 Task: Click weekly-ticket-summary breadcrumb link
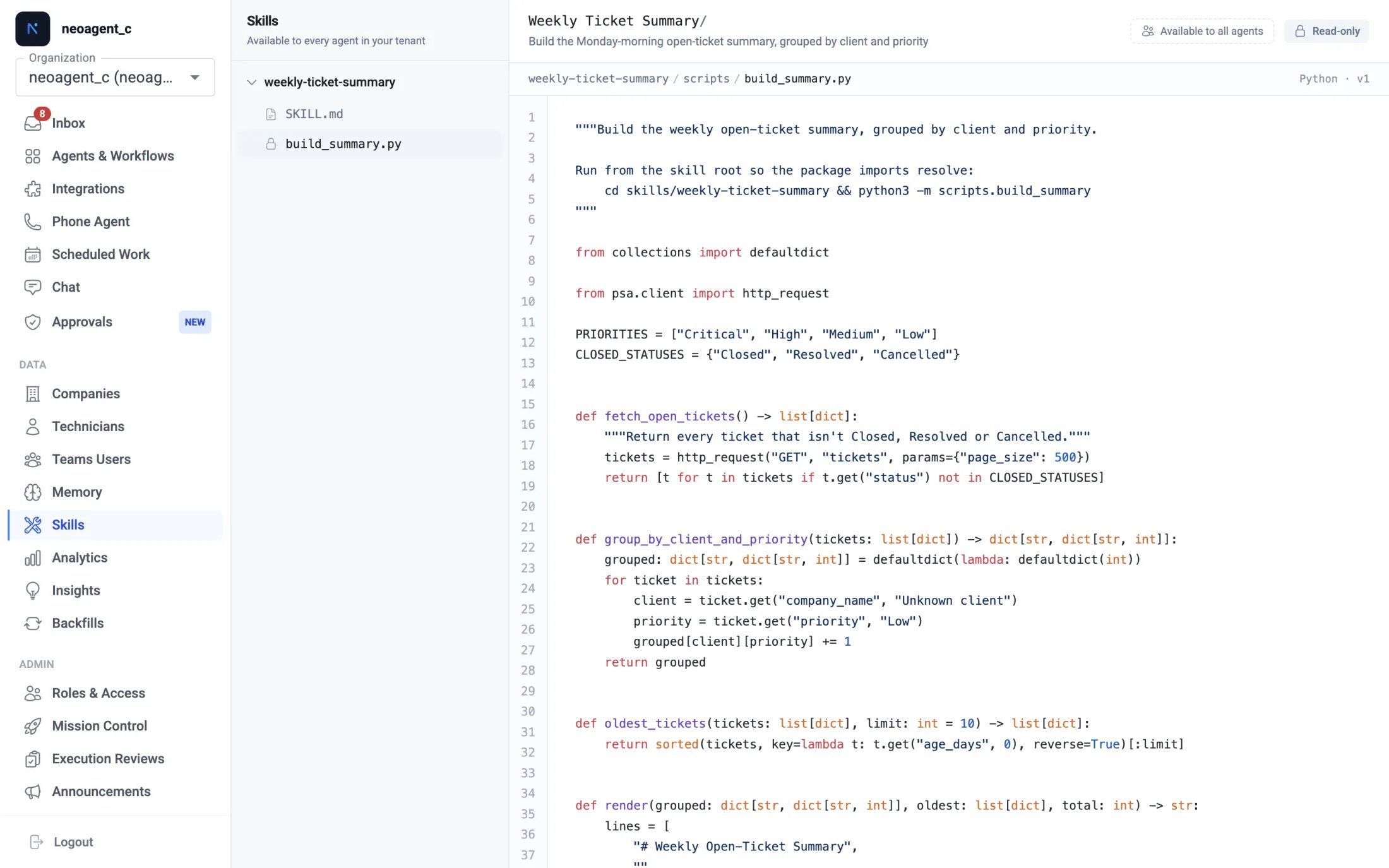(x=598, y=78)
